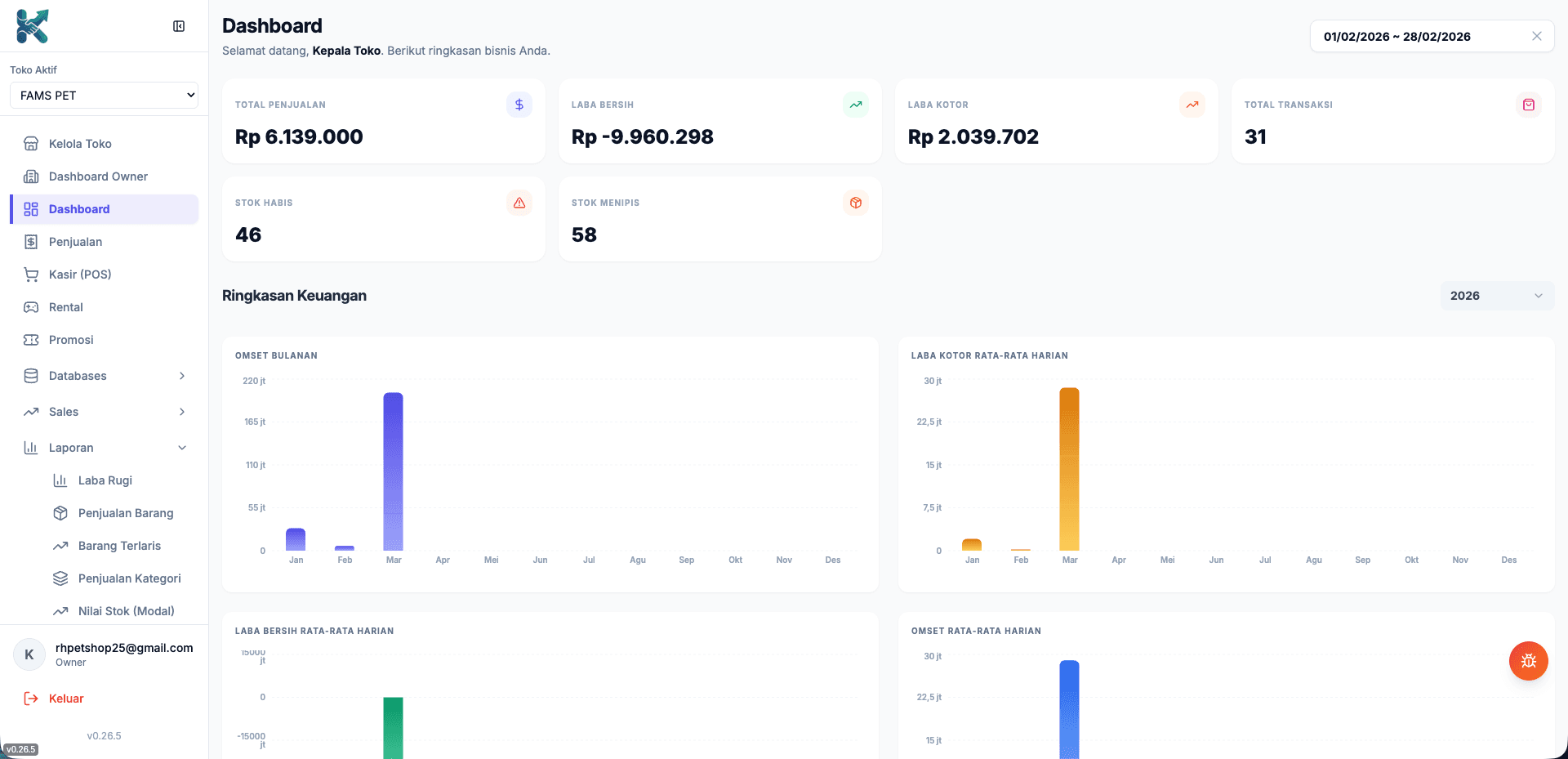The image size is (1568, 759).
Task: Expand the Databases submenu
Action: 105,376
